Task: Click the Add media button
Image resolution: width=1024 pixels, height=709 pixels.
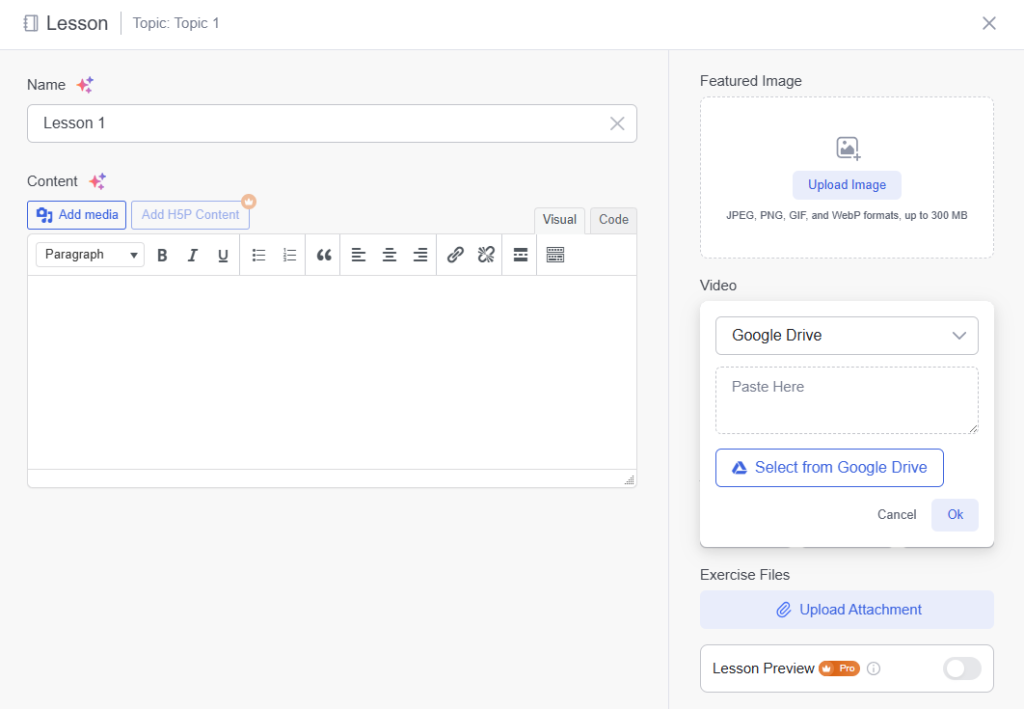Action: click(x=76, y=215)
